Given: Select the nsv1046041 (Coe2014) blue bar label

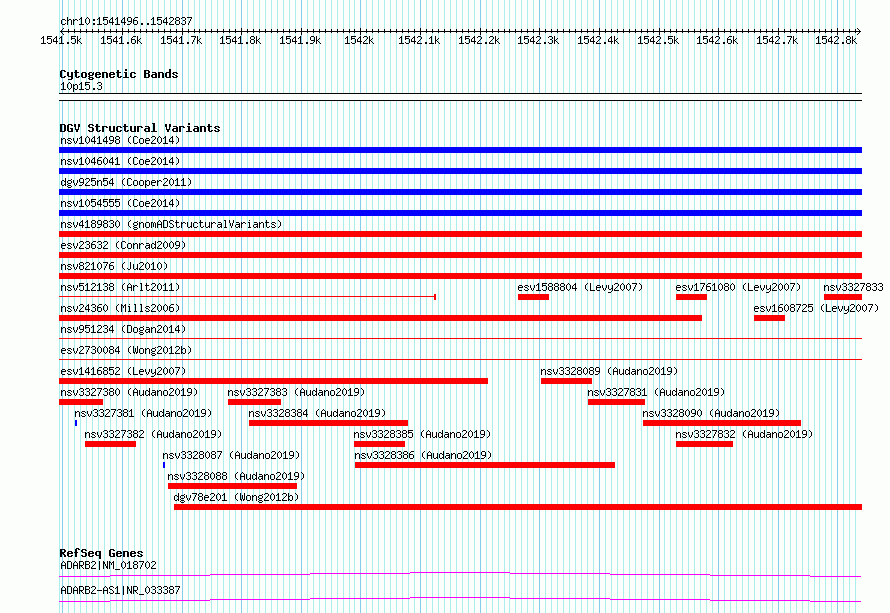Looking at the screenshot, I should (120, 161).
